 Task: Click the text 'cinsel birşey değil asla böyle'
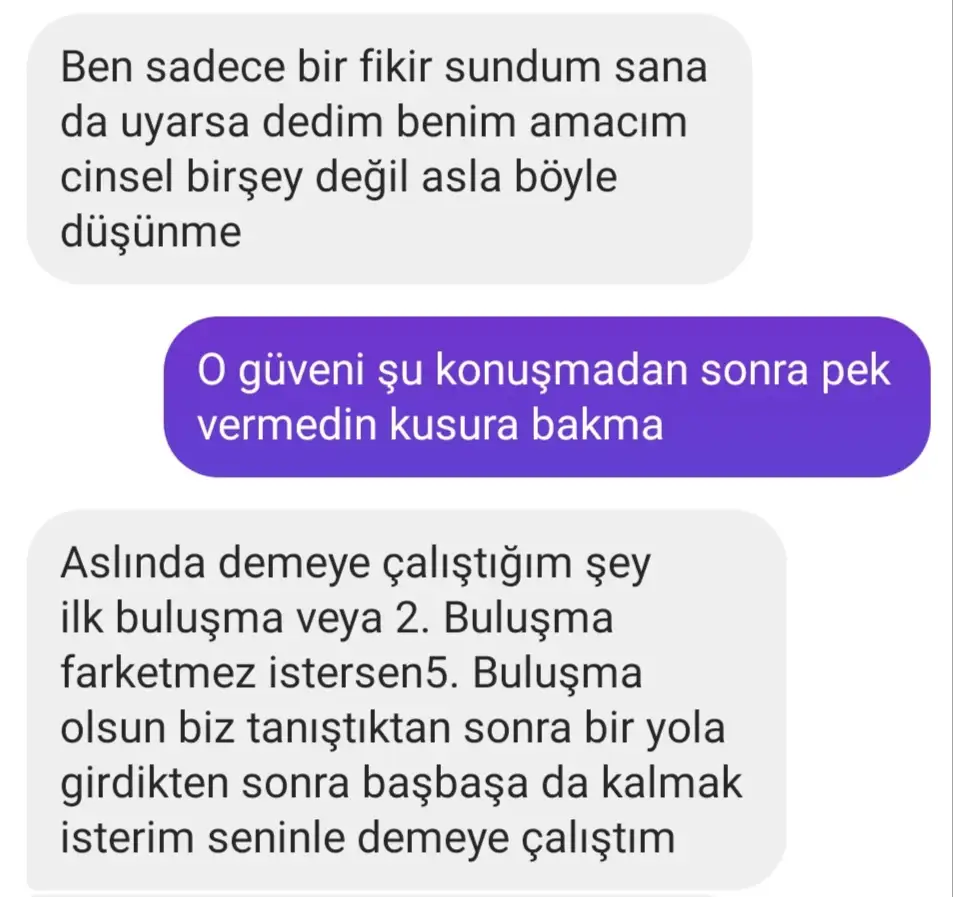click(x=339, y=178)
